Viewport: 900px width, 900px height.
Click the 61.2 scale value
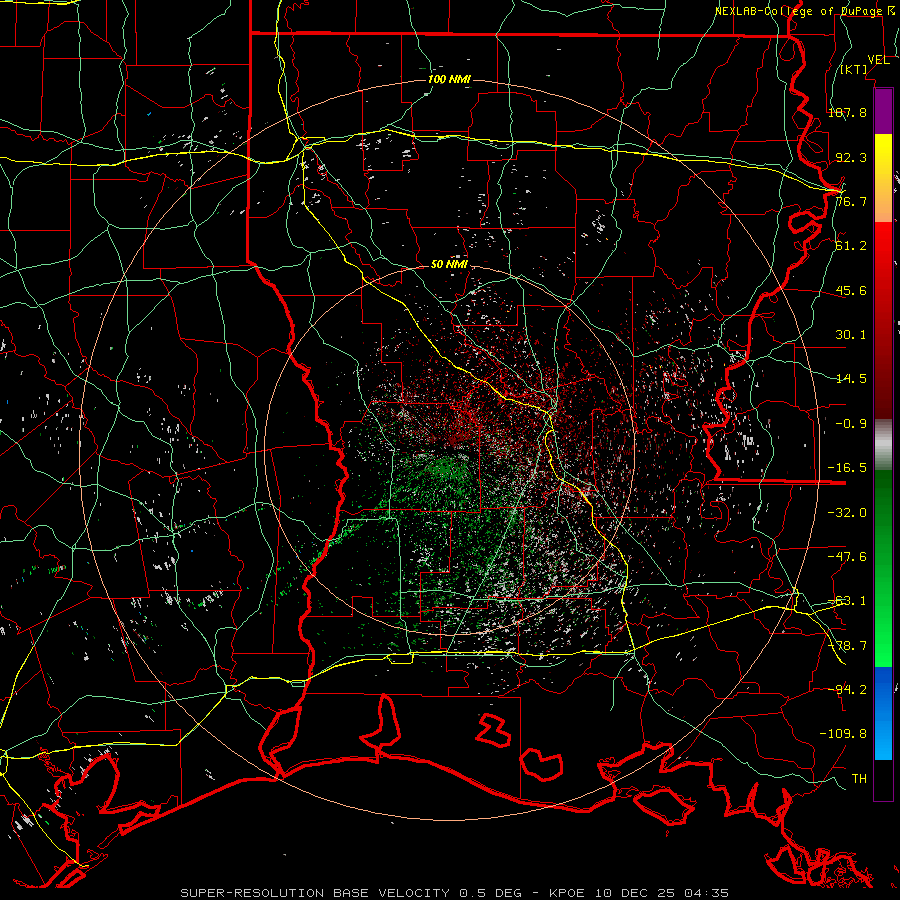851,246
